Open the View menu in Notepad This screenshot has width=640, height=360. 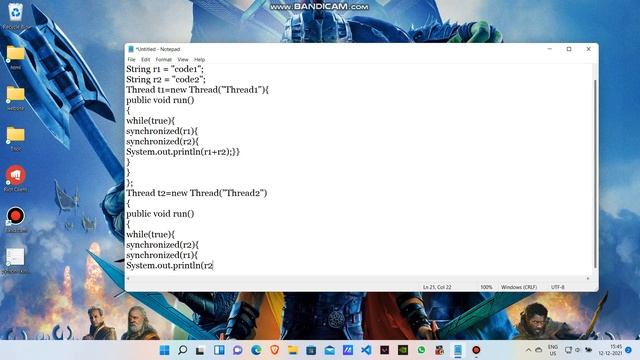point(183,60)
